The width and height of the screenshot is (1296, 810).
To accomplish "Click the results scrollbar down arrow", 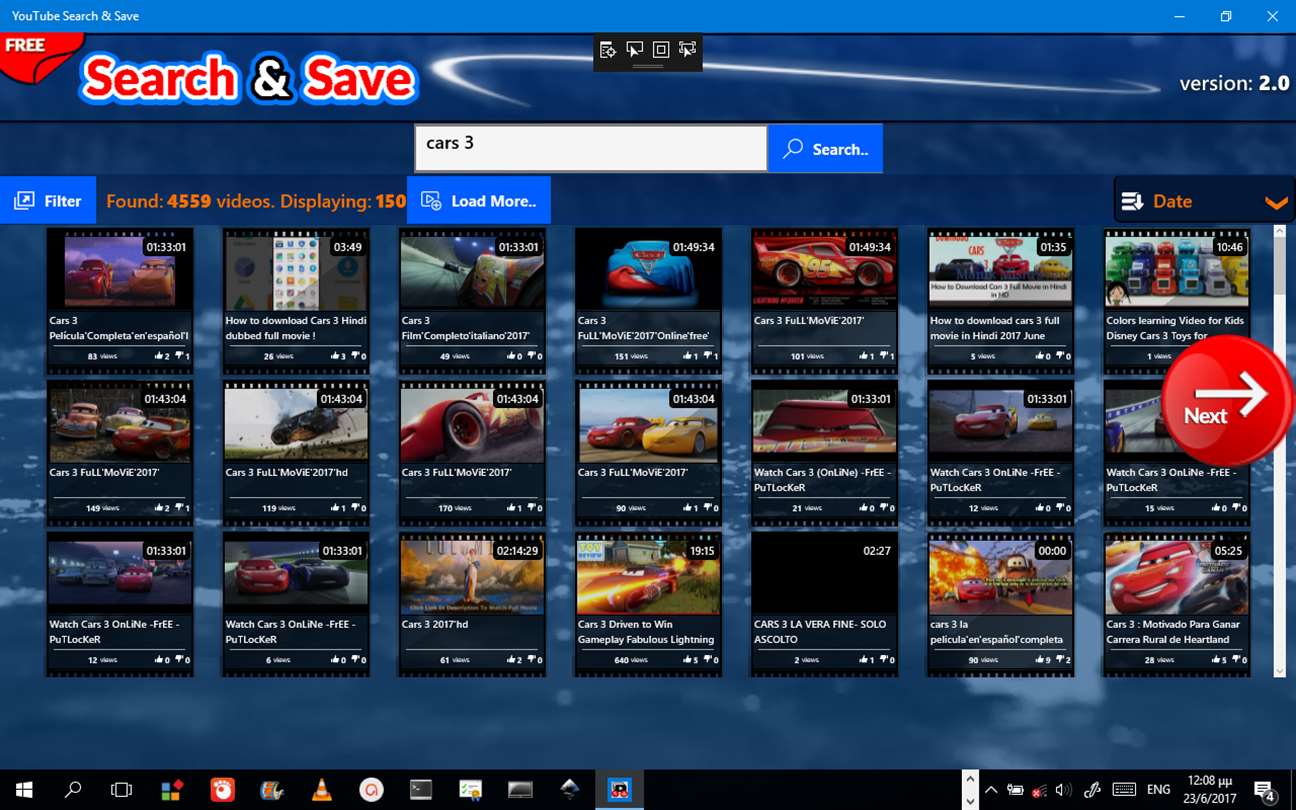I will tap(1279, 671).
